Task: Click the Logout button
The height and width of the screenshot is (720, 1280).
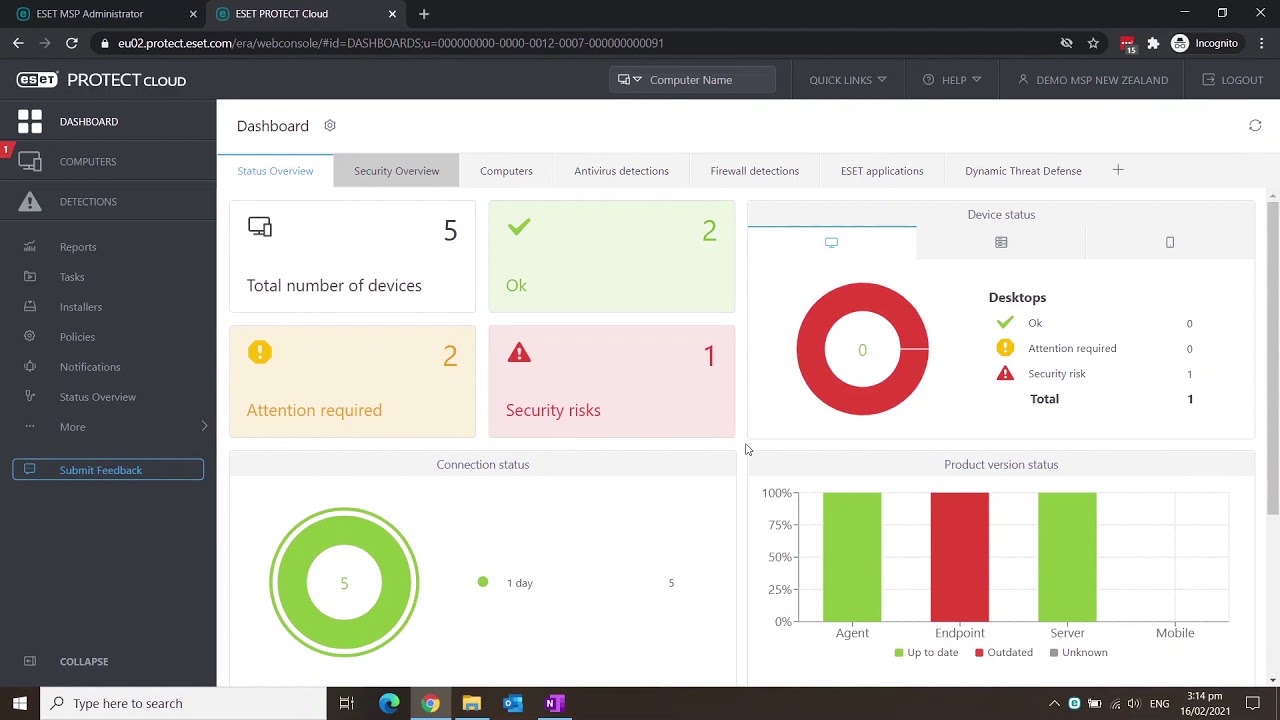Action: click(x=1232, y=80)
